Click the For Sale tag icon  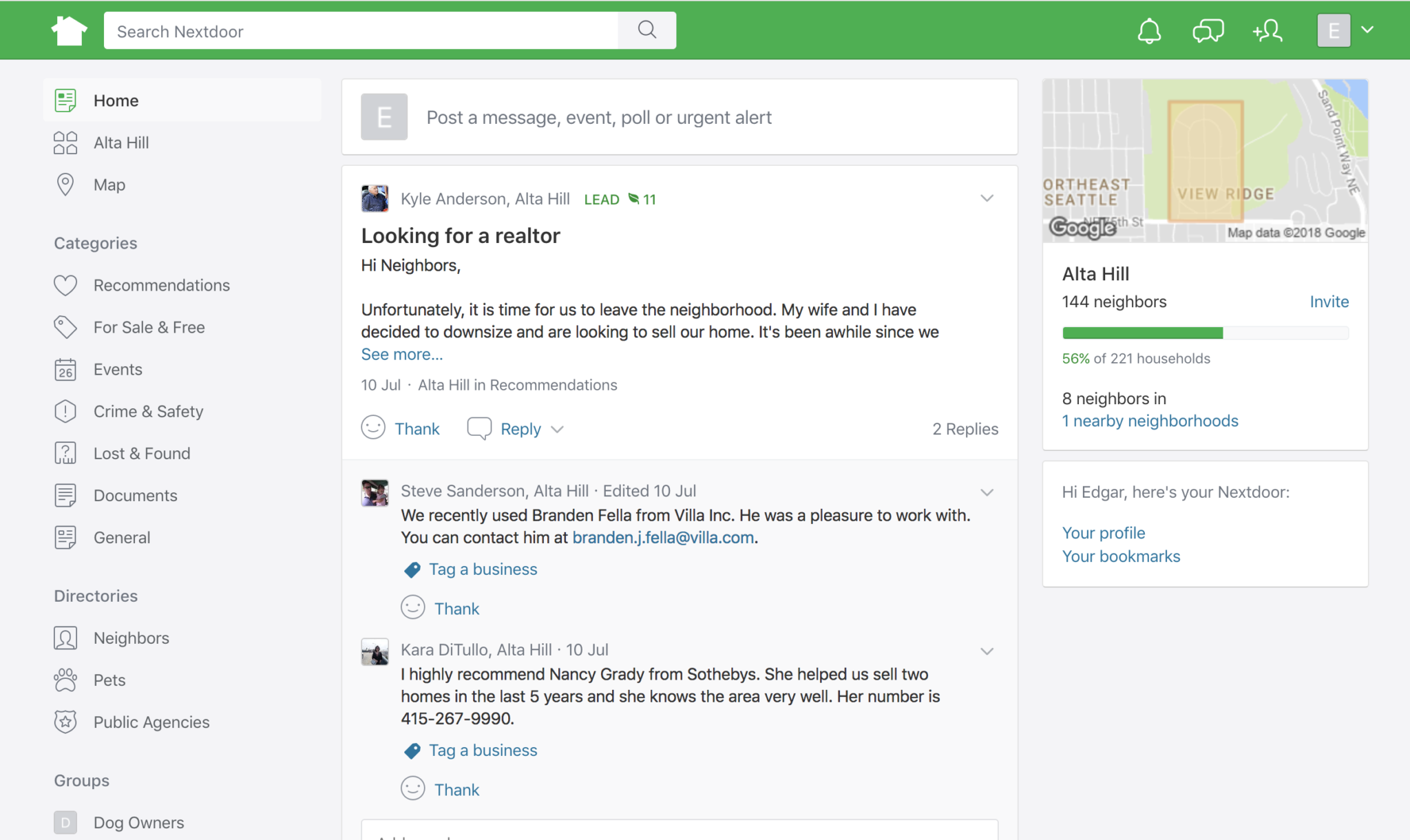click(x=65, y=327)
